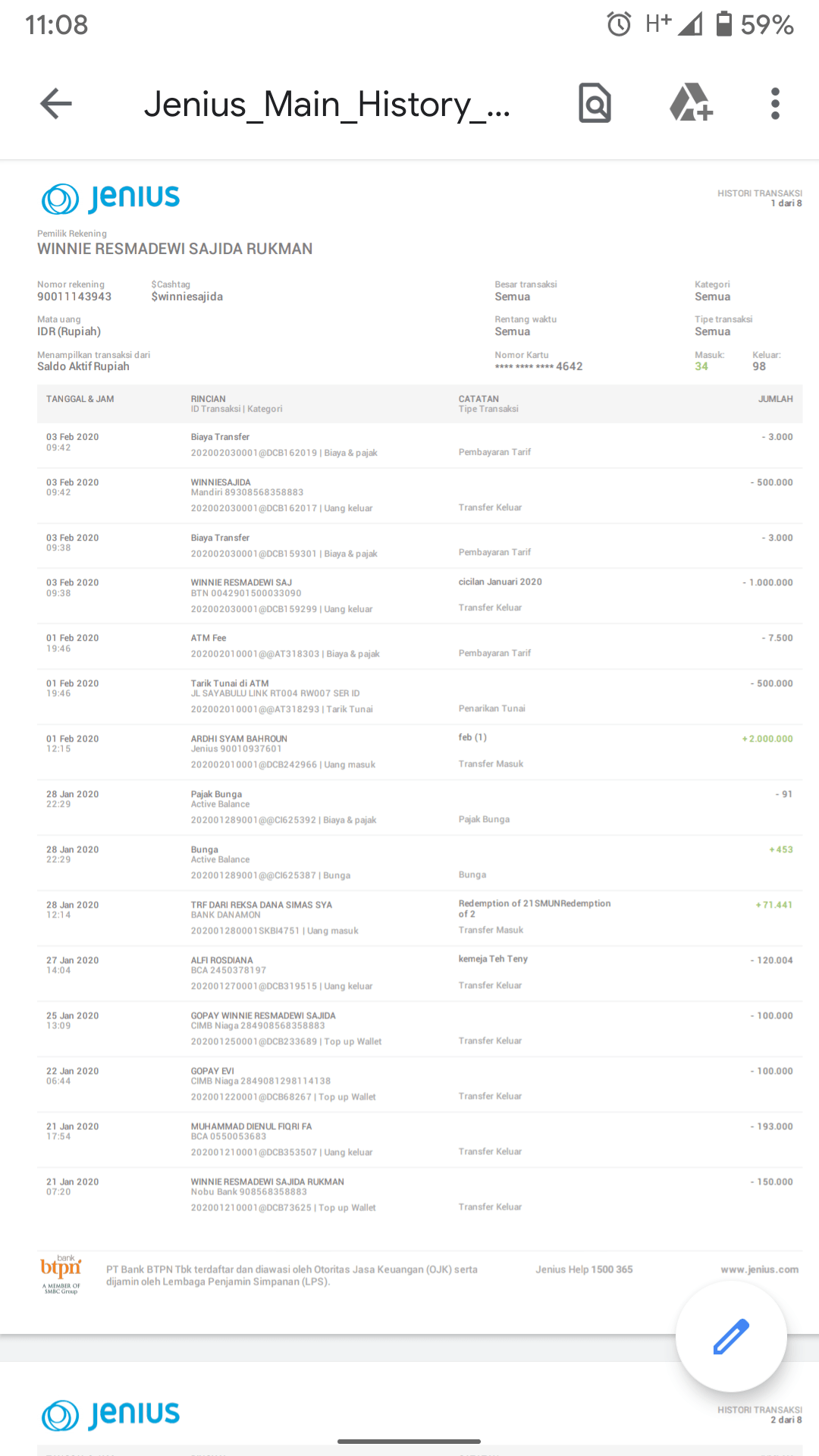819x1456 pixels.
Task: Tap the back arrow icon
Action: [56, 104]
